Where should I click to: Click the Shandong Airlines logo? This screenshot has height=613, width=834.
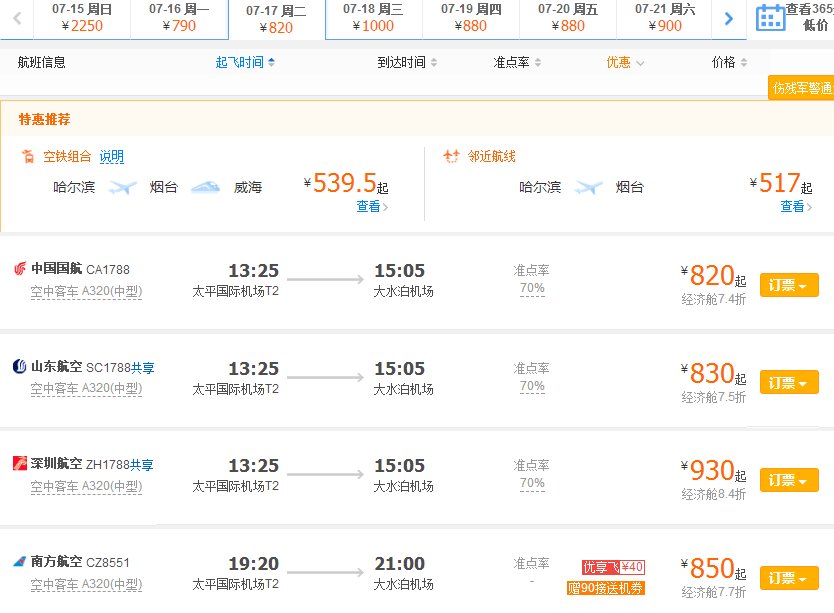coord(20,367)
